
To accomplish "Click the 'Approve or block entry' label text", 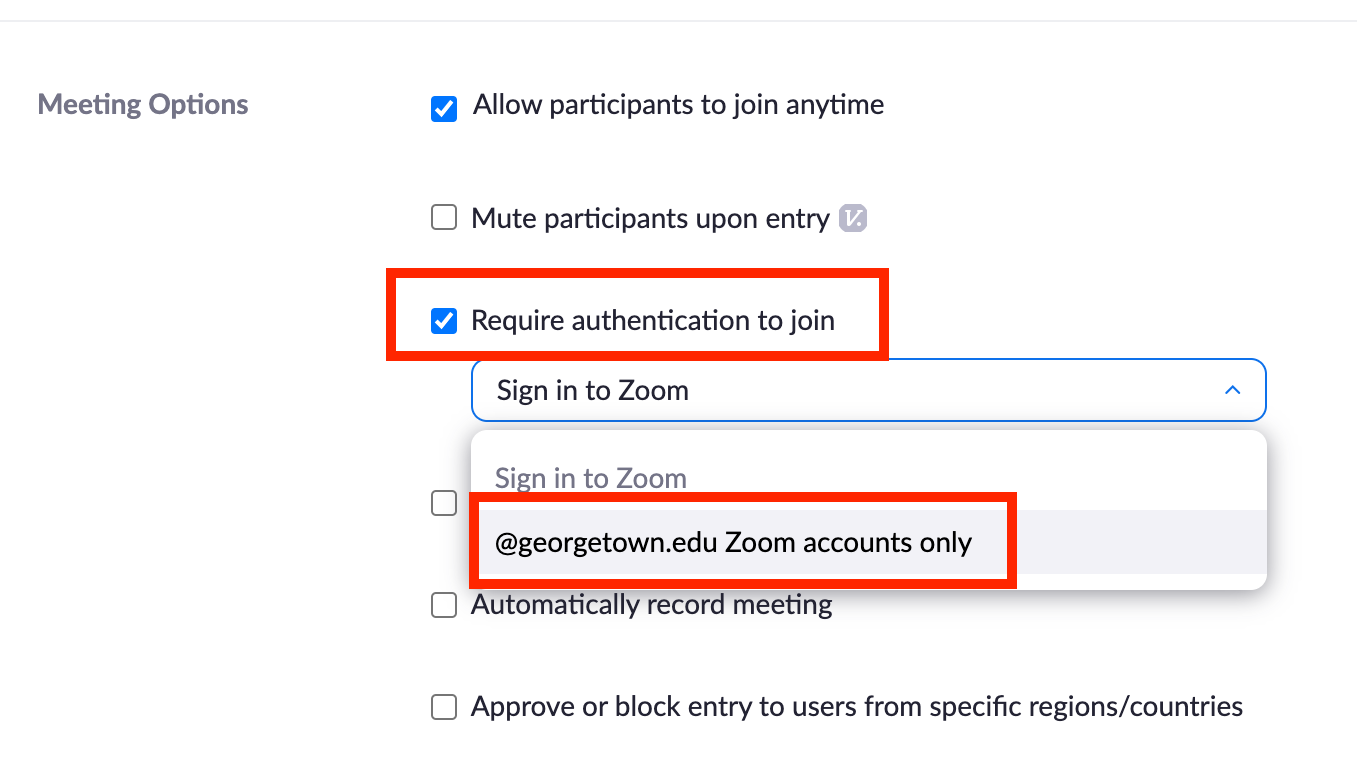I will click(x=856, y=707).
